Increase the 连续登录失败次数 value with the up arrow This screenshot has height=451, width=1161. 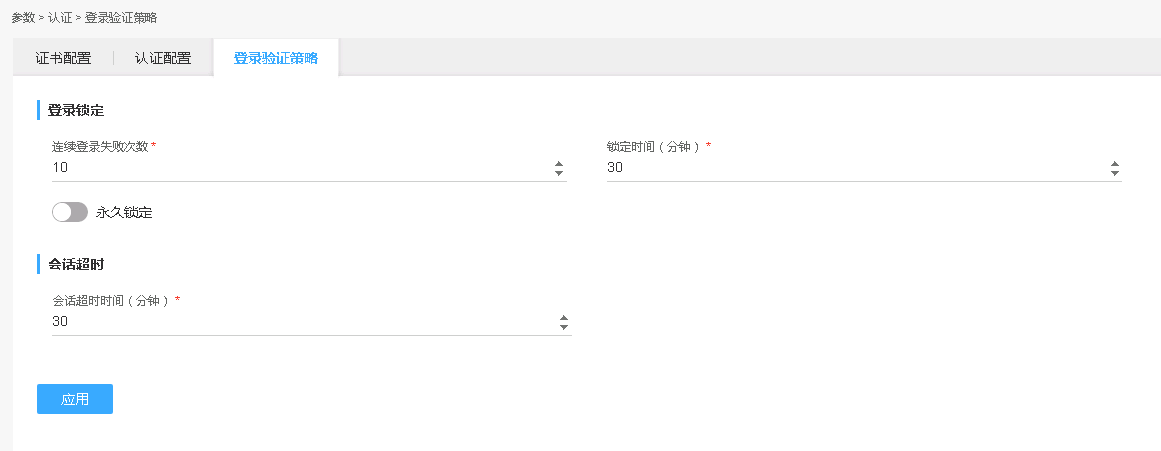coord(559,163)
